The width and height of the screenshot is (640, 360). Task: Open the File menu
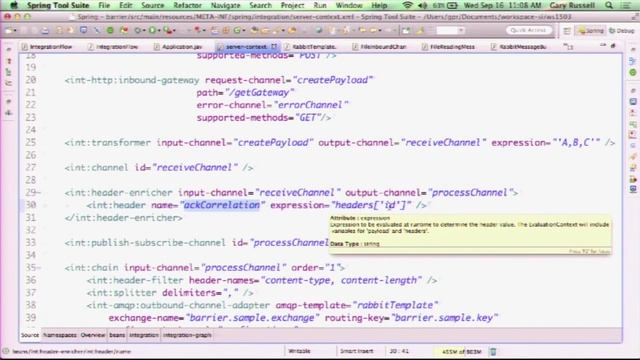(x=104, y=5)
